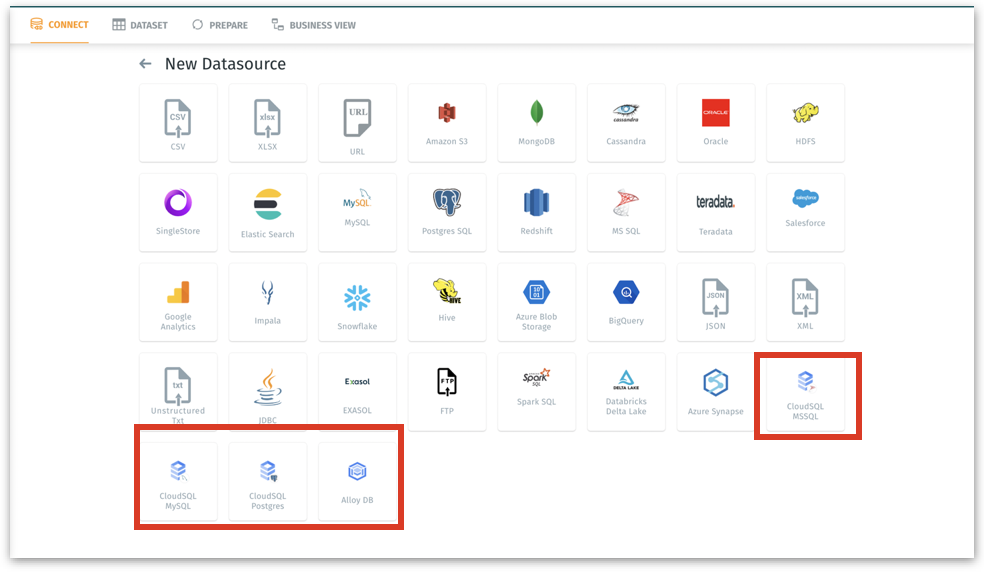Pick the Azure Synapse datasource
The height and width of the screenshot is (572, 984).
tap(716, 392)
